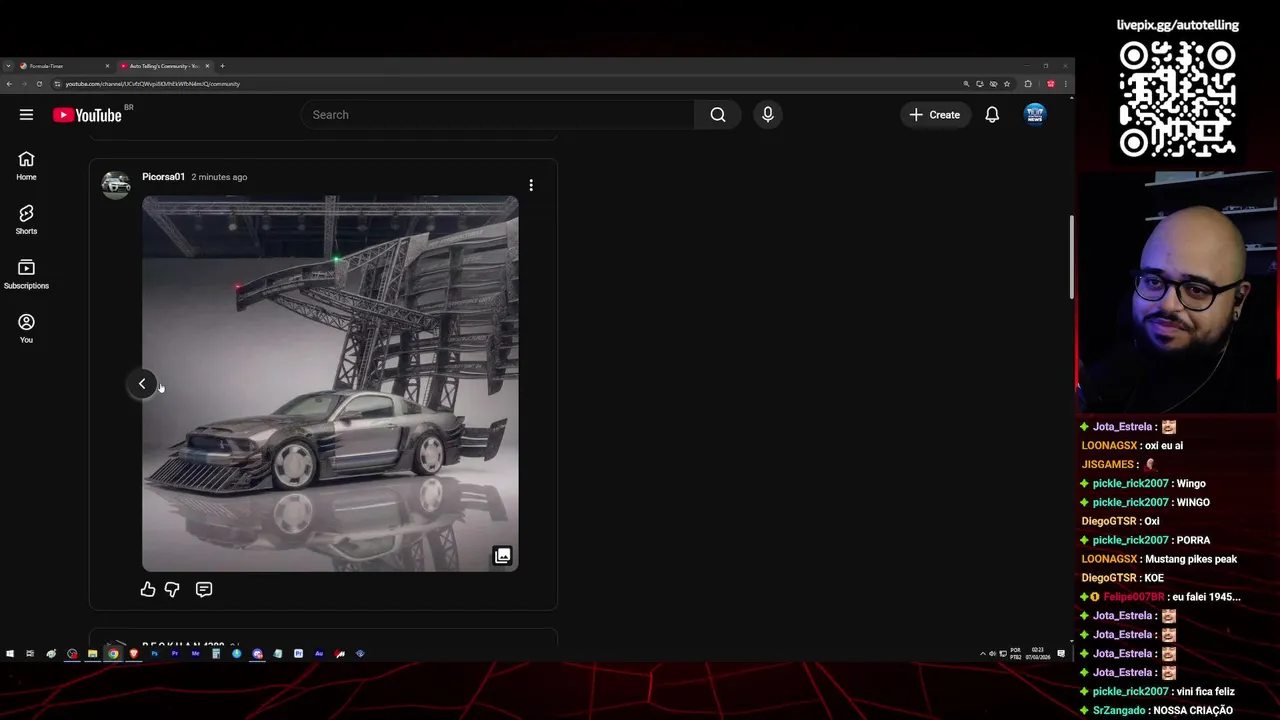Show the previous image in the post
This screenshot has width=1280, height=720.
(142, 384)
